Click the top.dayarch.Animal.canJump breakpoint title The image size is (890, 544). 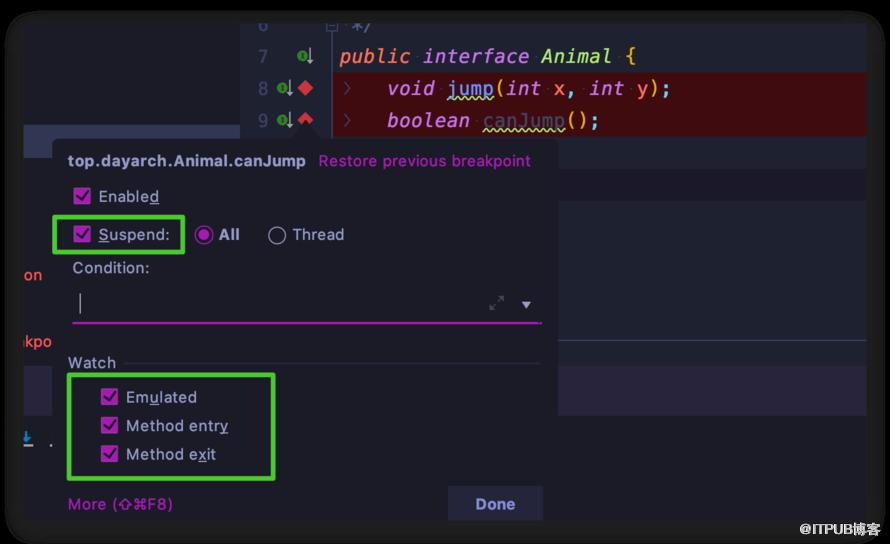186,161
